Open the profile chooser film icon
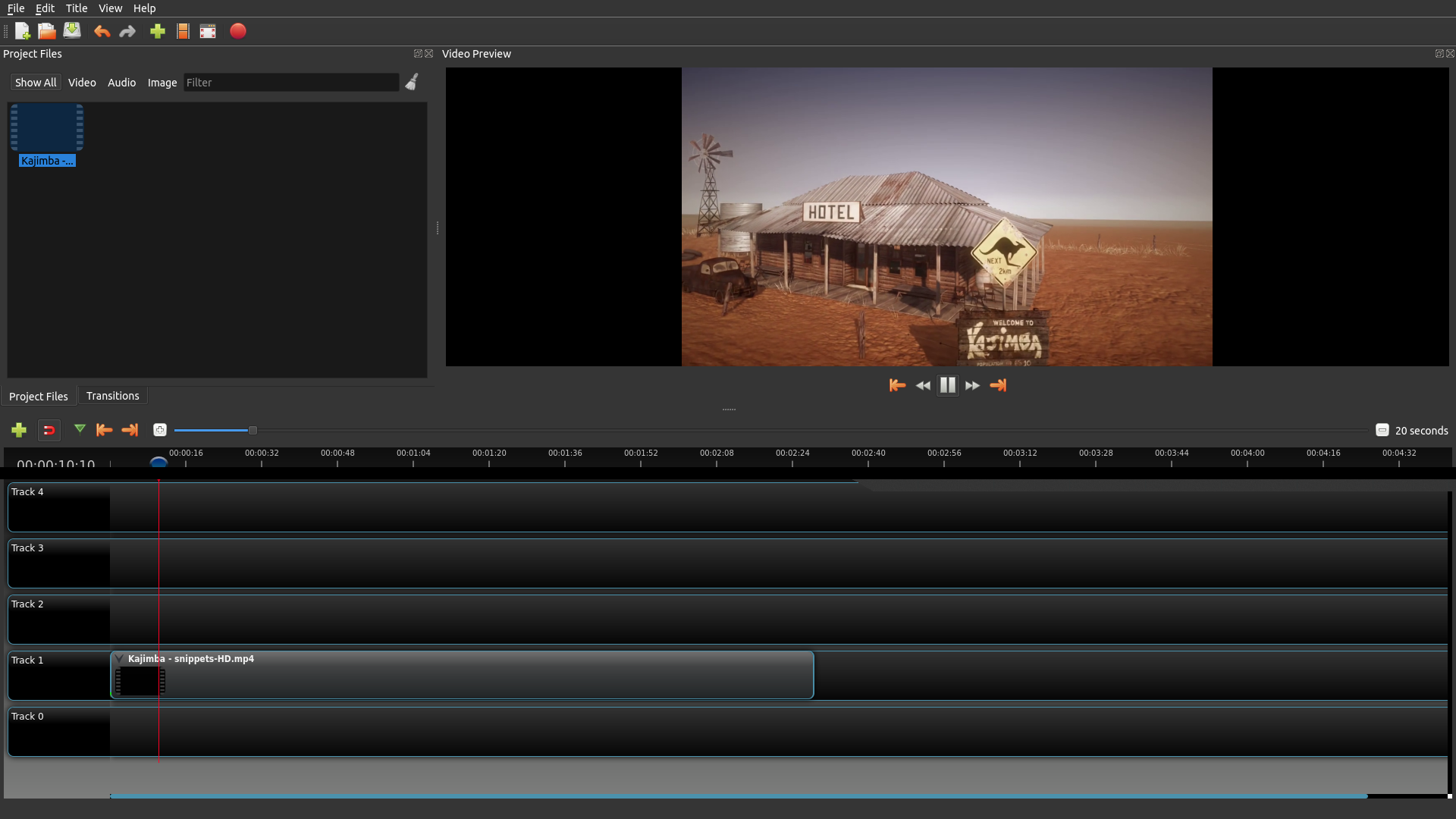The image size is (1456, 819). (x=183, y=31)
